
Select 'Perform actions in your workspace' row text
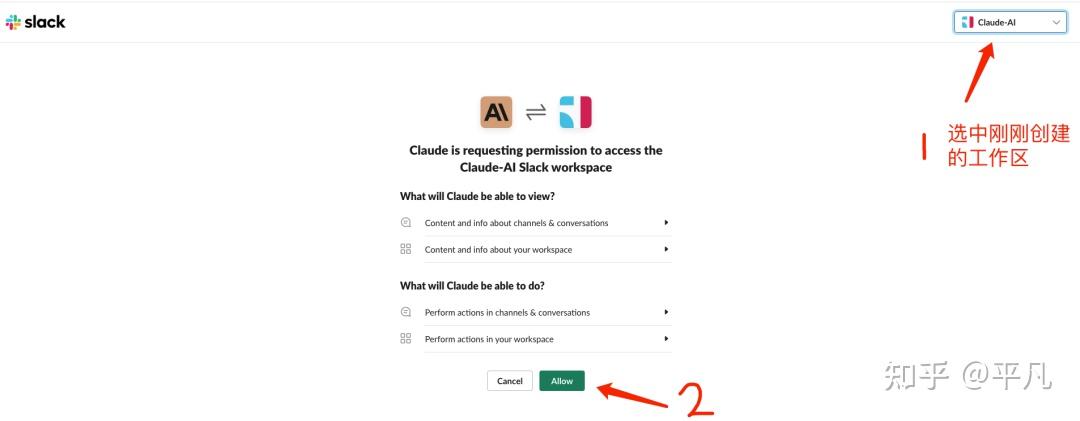pos(489,339)
